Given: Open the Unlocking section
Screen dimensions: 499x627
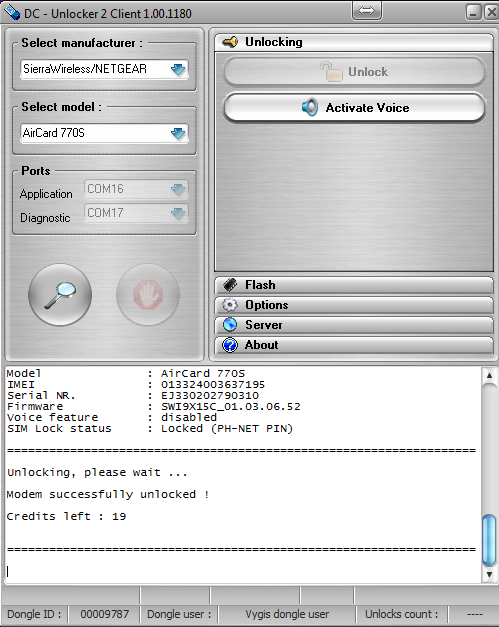Looking at the screenshot, I should (x=354, y=42).
